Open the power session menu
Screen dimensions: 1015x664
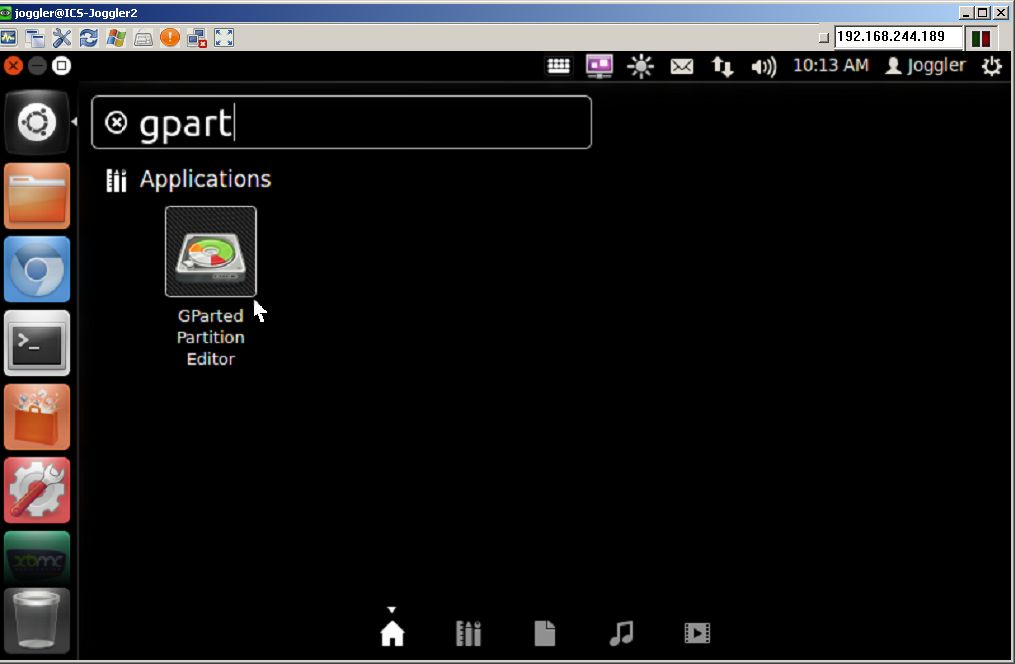point(992,66)
